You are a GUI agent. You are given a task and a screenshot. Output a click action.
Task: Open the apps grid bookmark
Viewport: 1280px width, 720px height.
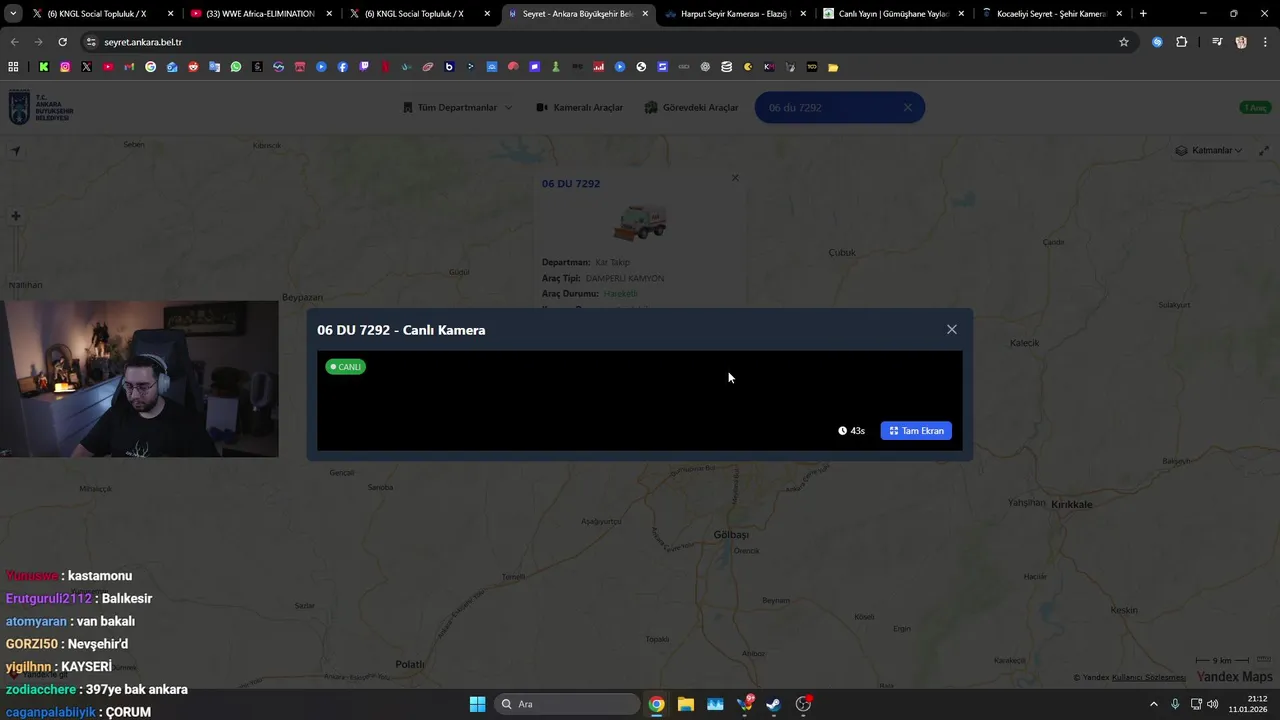[13, 67]
